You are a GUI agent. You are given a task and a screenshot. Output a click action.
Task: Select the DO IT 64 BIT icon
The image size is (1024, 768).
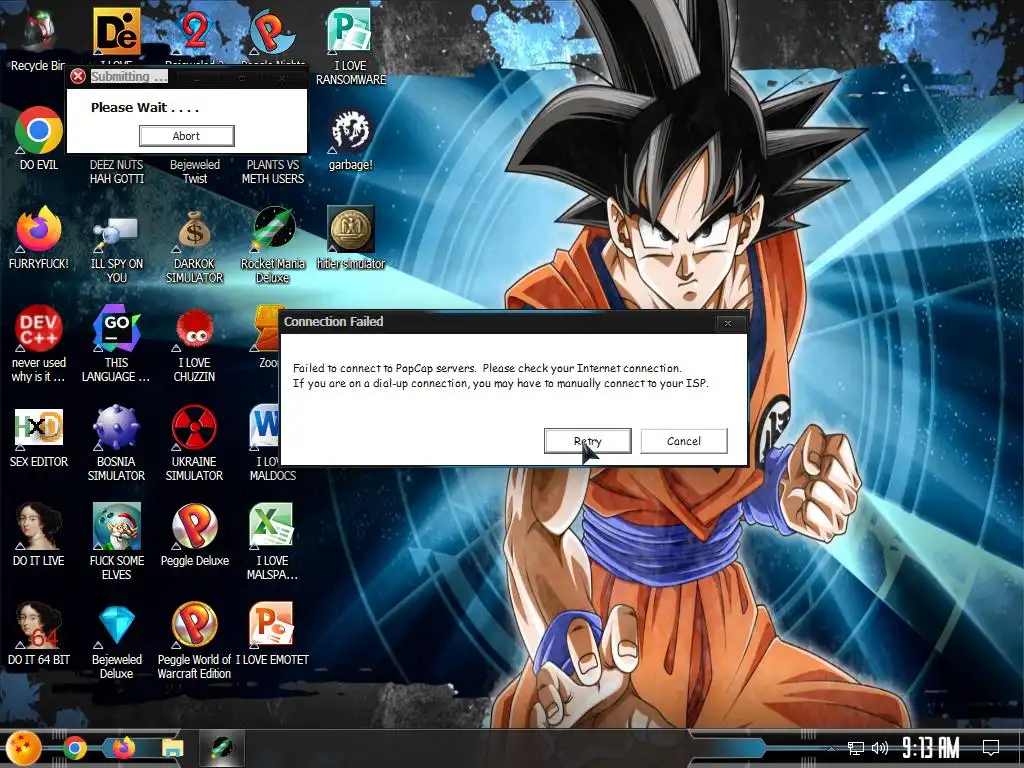tap(39, 626)
